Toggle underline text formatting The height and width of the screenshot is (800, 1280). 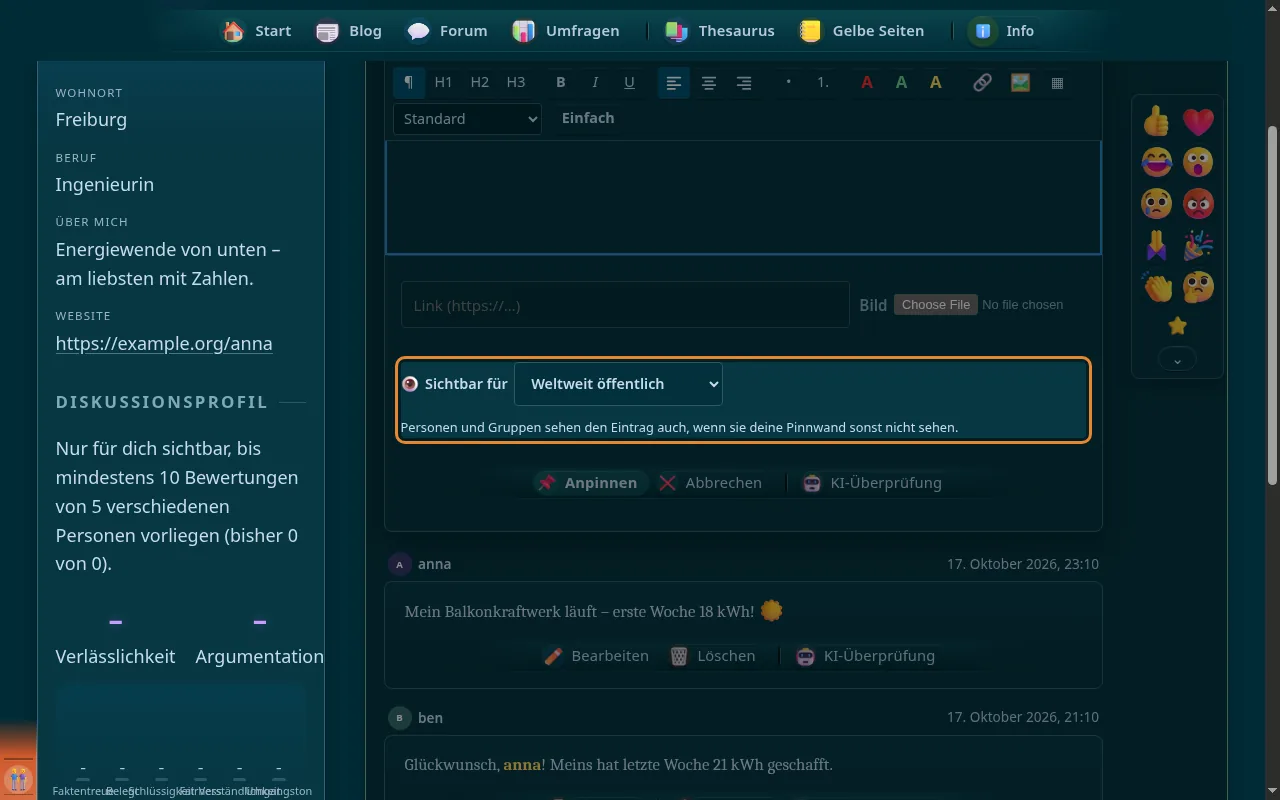point(629,83)
